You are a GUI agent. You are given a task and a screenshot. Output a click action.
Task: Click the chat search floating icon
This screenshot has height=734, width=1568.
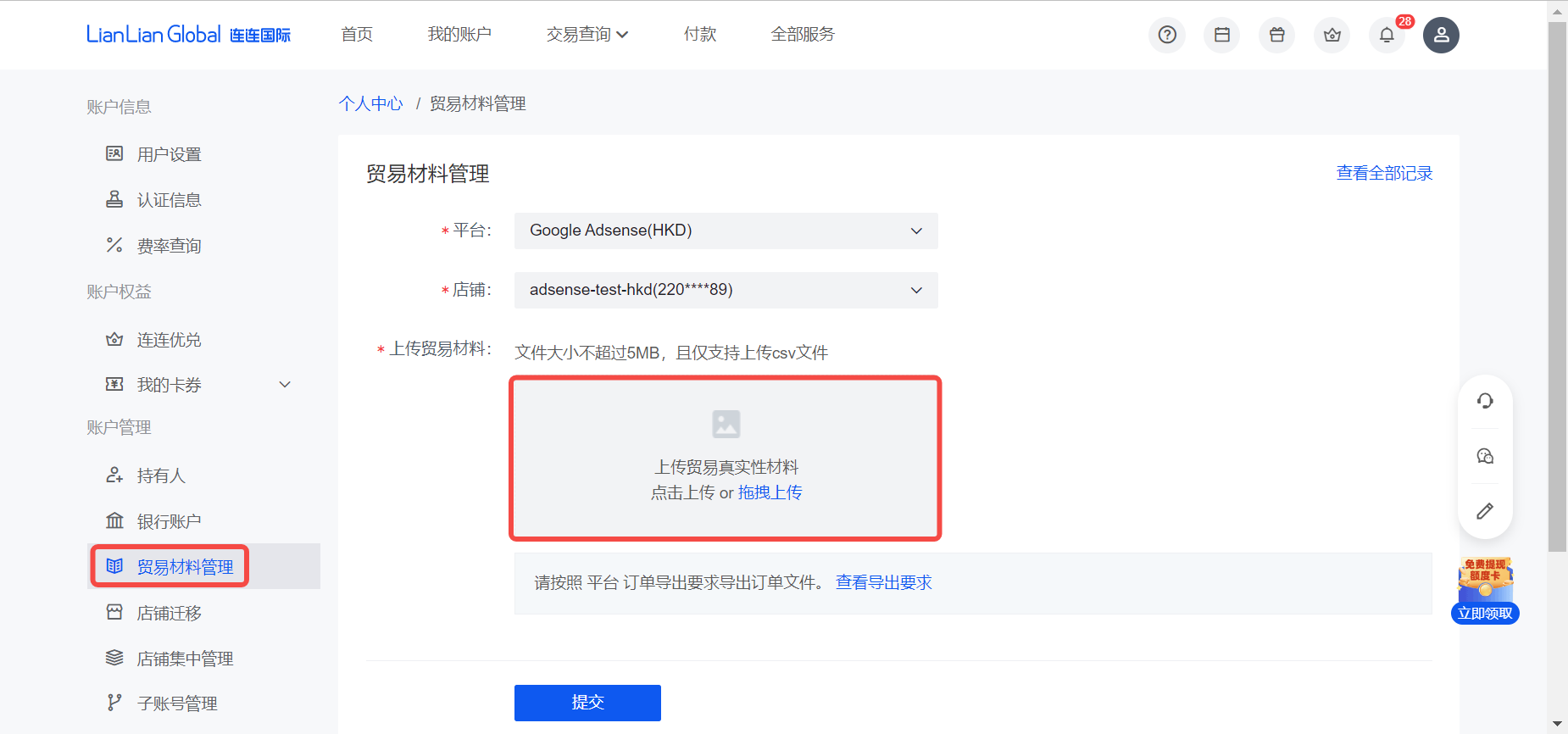(x=1485, y=456)
